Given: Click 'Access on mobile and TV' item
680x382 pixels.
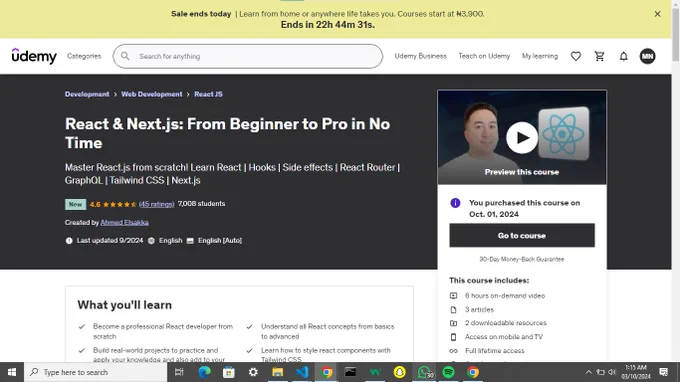Looking at the screenshot, I should point(503,337).
